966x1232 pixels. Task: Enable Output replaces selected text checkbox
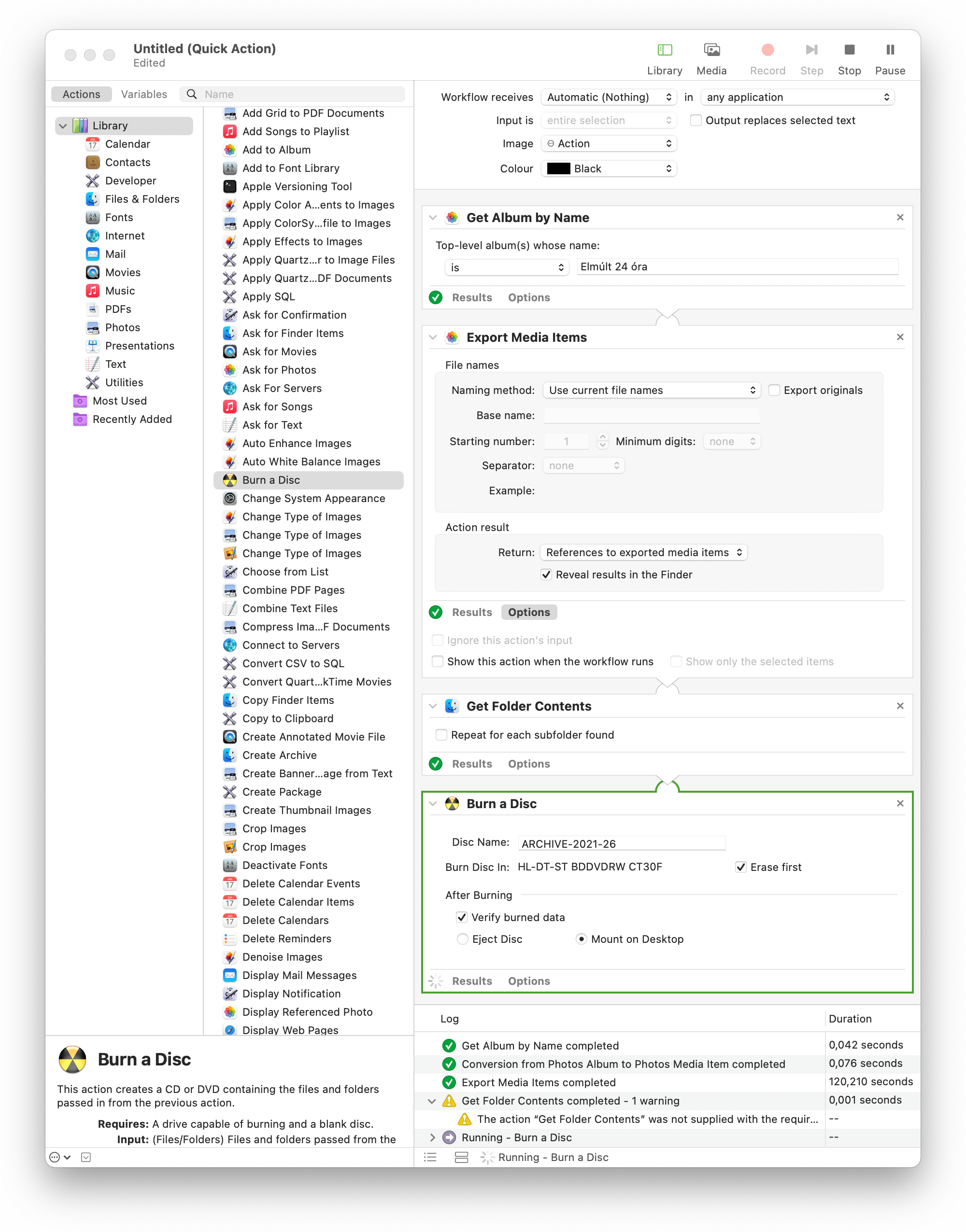tap(696, 120)
